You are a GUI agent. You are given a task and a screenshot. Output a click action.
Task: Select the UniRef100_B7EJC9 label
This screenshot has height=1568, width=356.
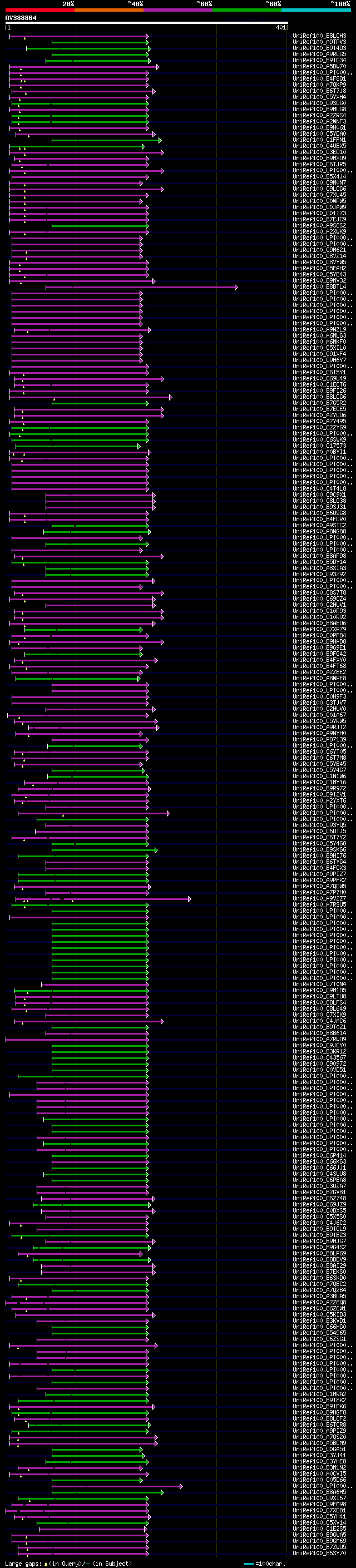pos(319,220)
